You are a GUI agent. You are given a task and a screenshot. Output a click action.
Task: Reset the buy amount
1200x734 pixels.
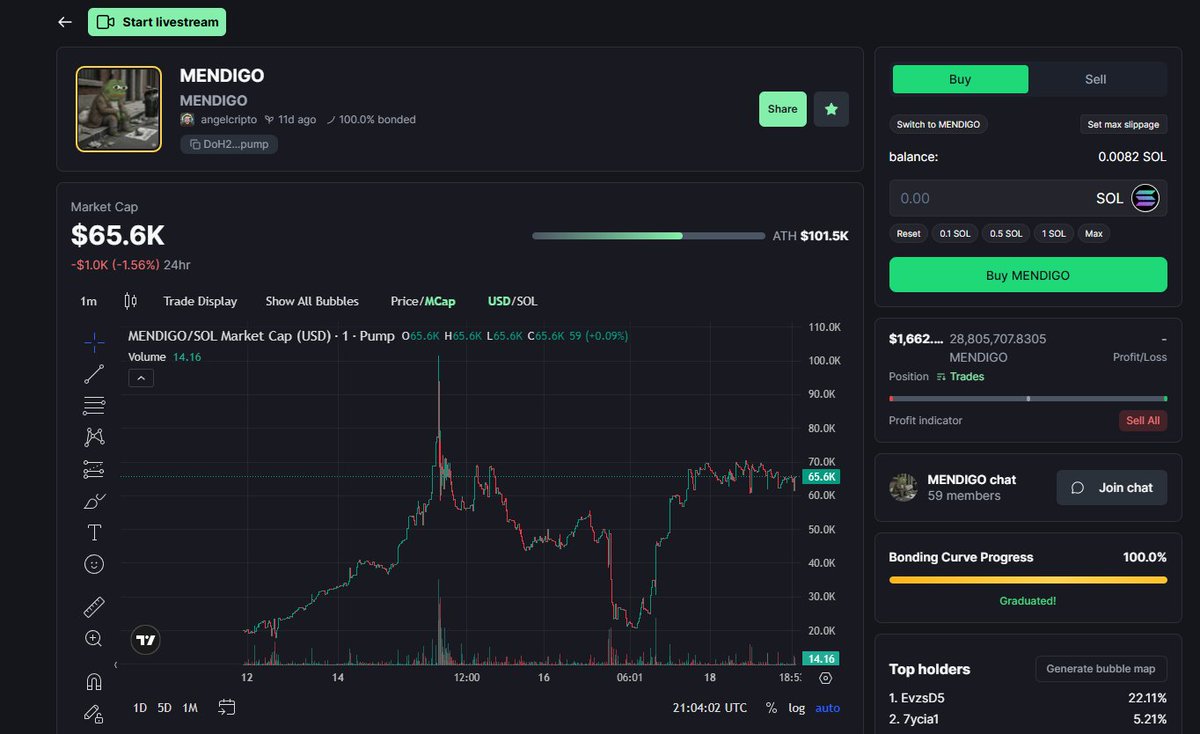908,233
